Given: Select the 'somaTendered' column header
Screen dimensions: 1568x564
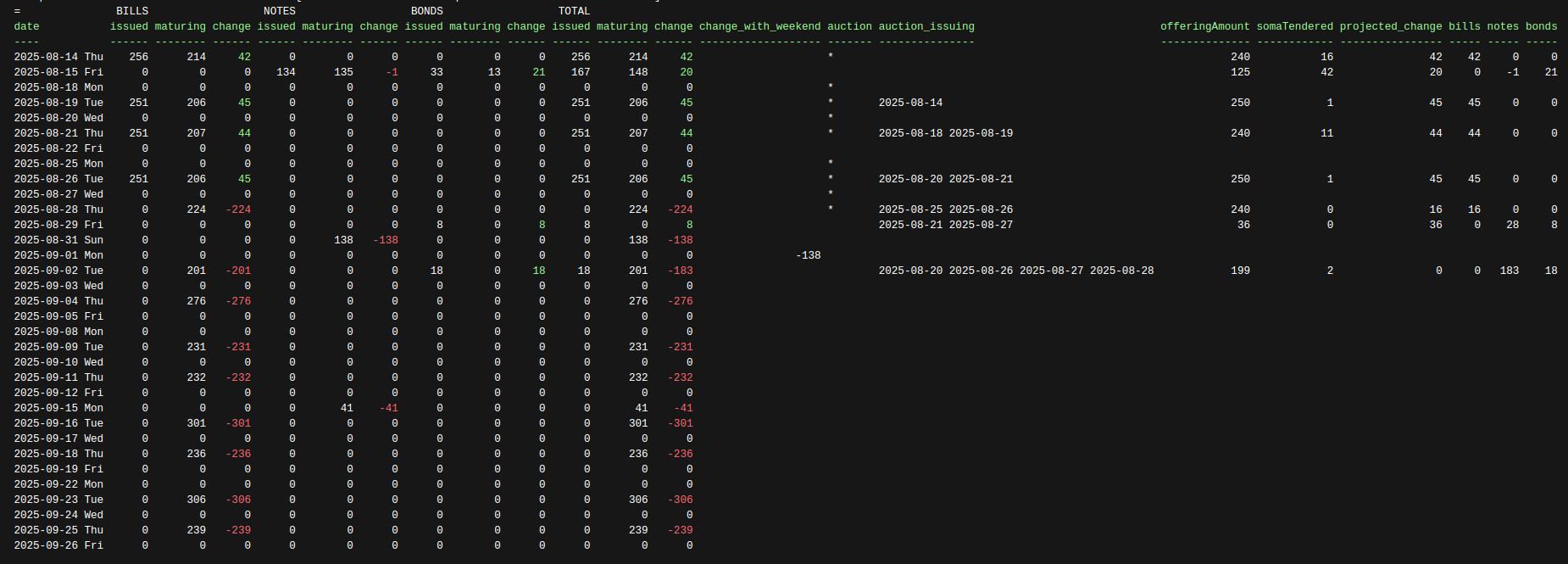Looking at the screenshot, I should tap(1294, 26).
